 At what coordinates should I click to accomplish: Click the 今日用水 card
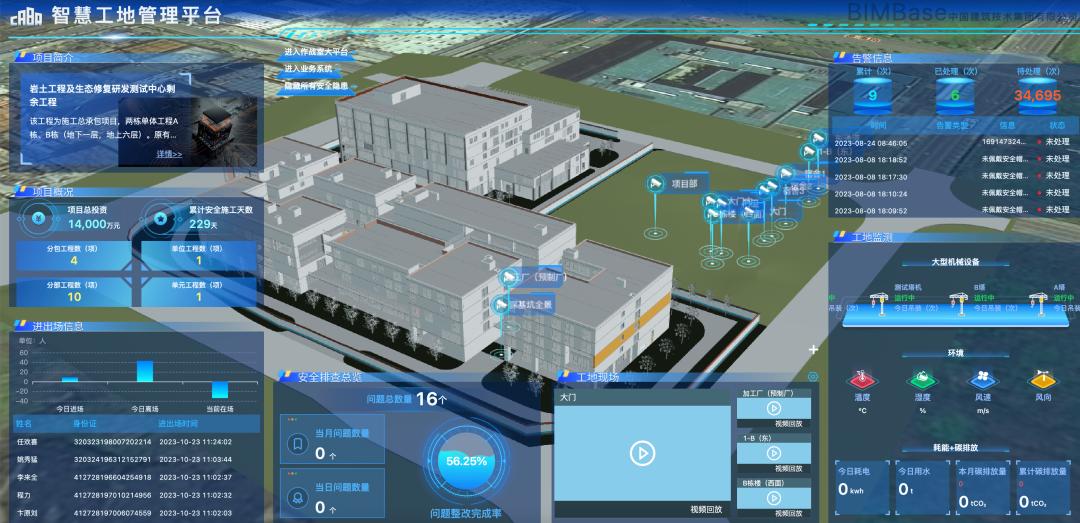click(x=922, y=487)
